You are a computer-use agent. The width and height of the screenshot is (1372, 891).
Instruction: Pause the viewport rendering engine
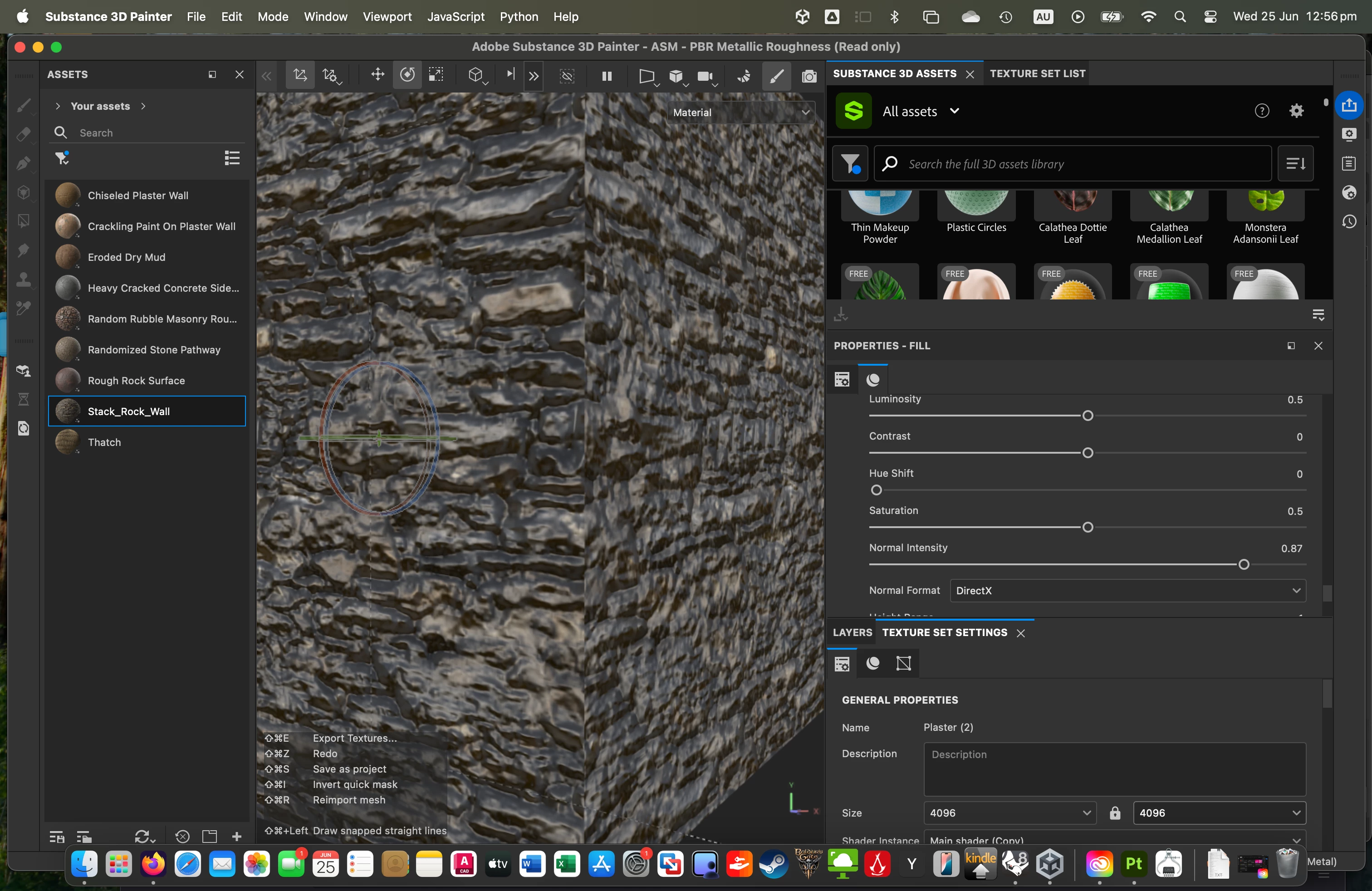[x=607, y=75]
